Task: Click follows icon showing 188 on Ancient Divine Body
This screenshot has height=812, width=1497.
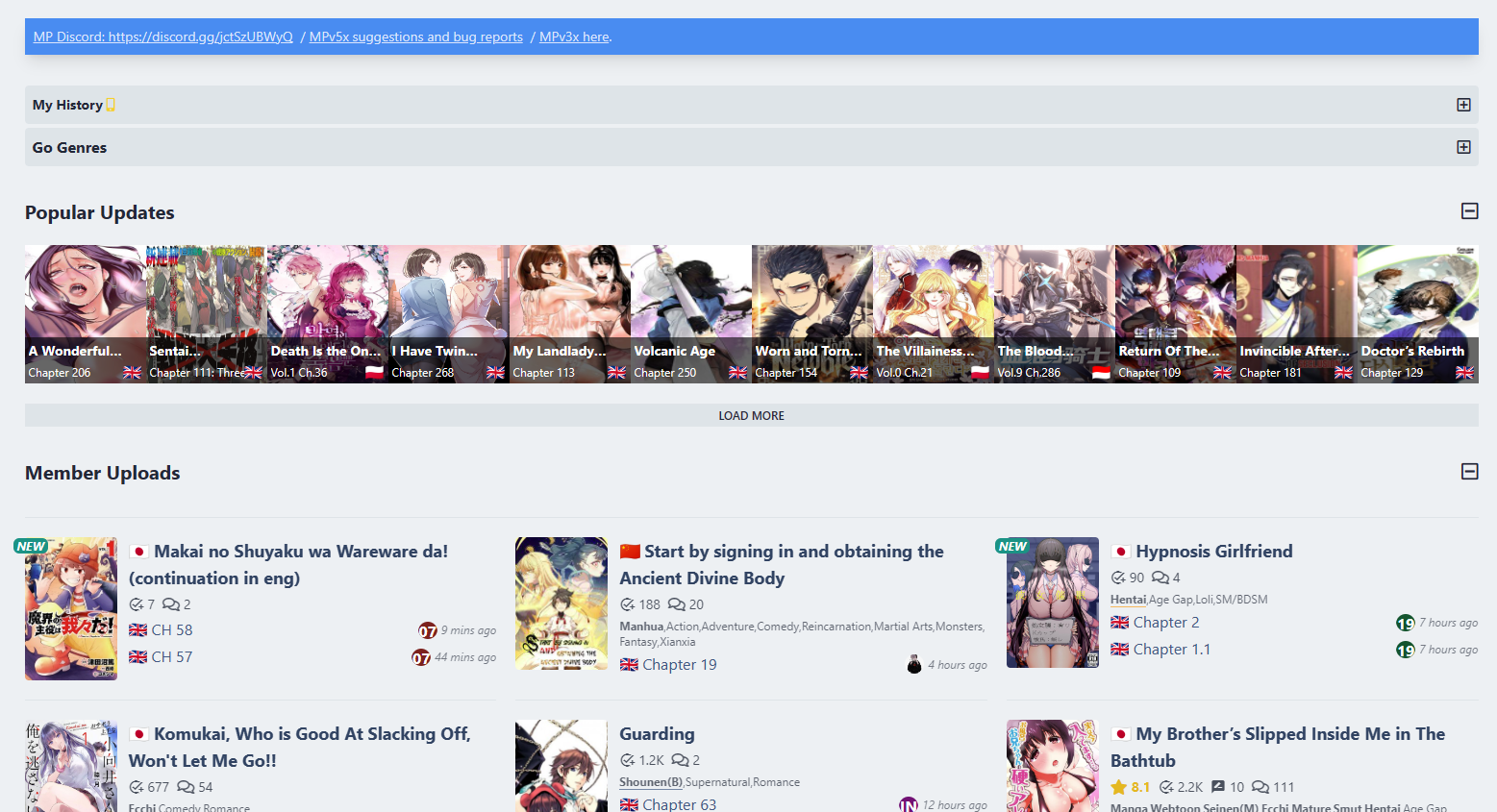Action: point(627,604)
